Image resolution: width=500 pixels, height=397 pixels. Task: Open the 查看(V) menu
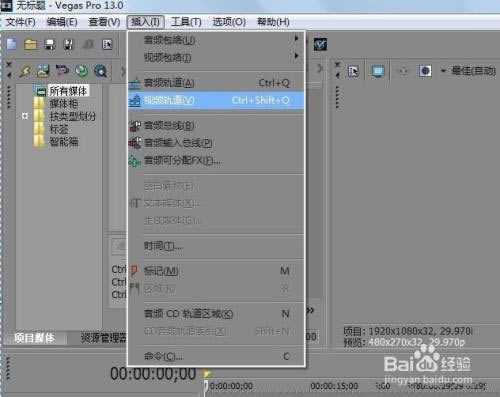click(x=104, y=22)
